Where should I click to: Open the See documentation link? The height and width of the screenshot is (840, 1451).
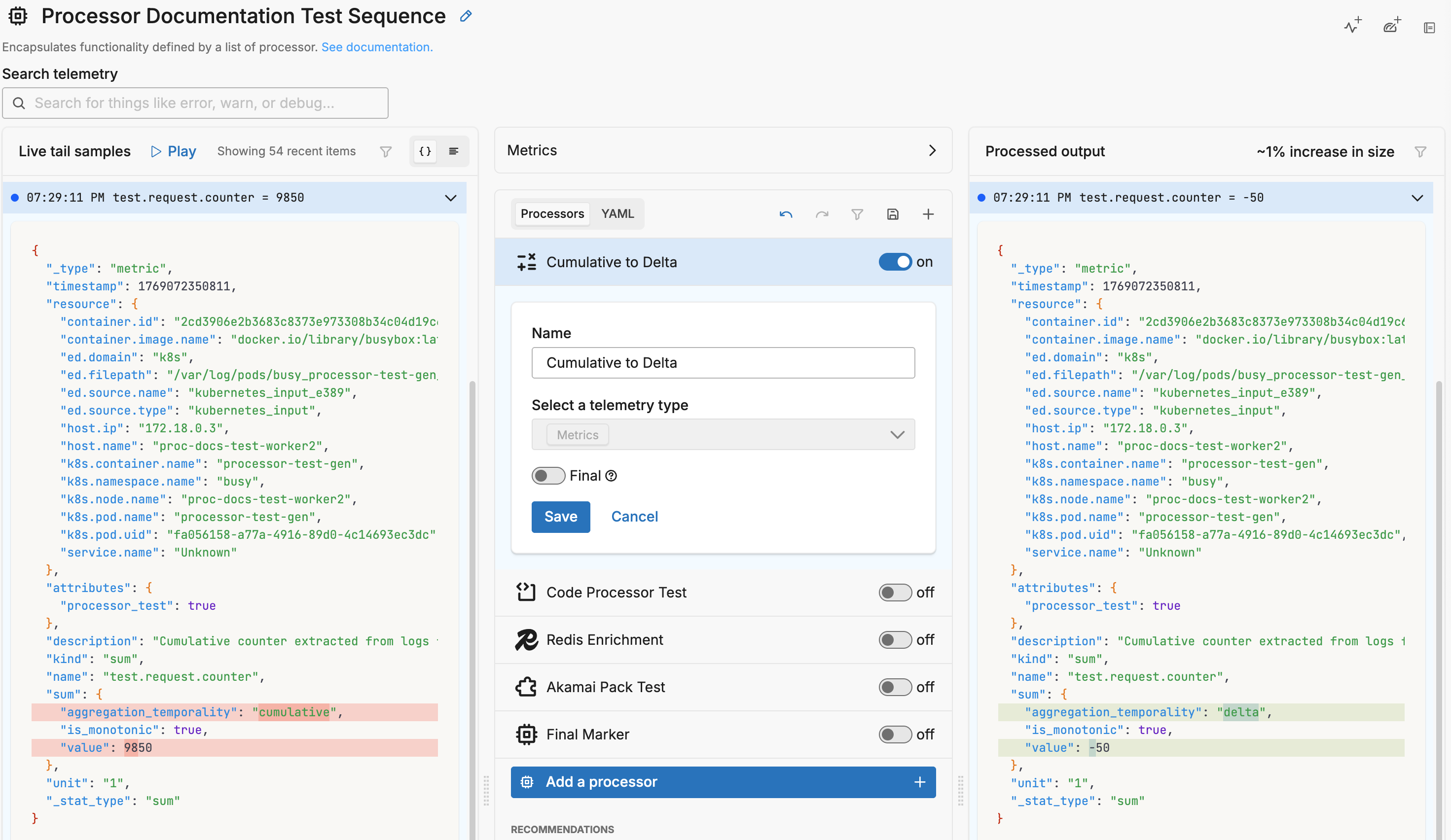(x=377, y=47)
